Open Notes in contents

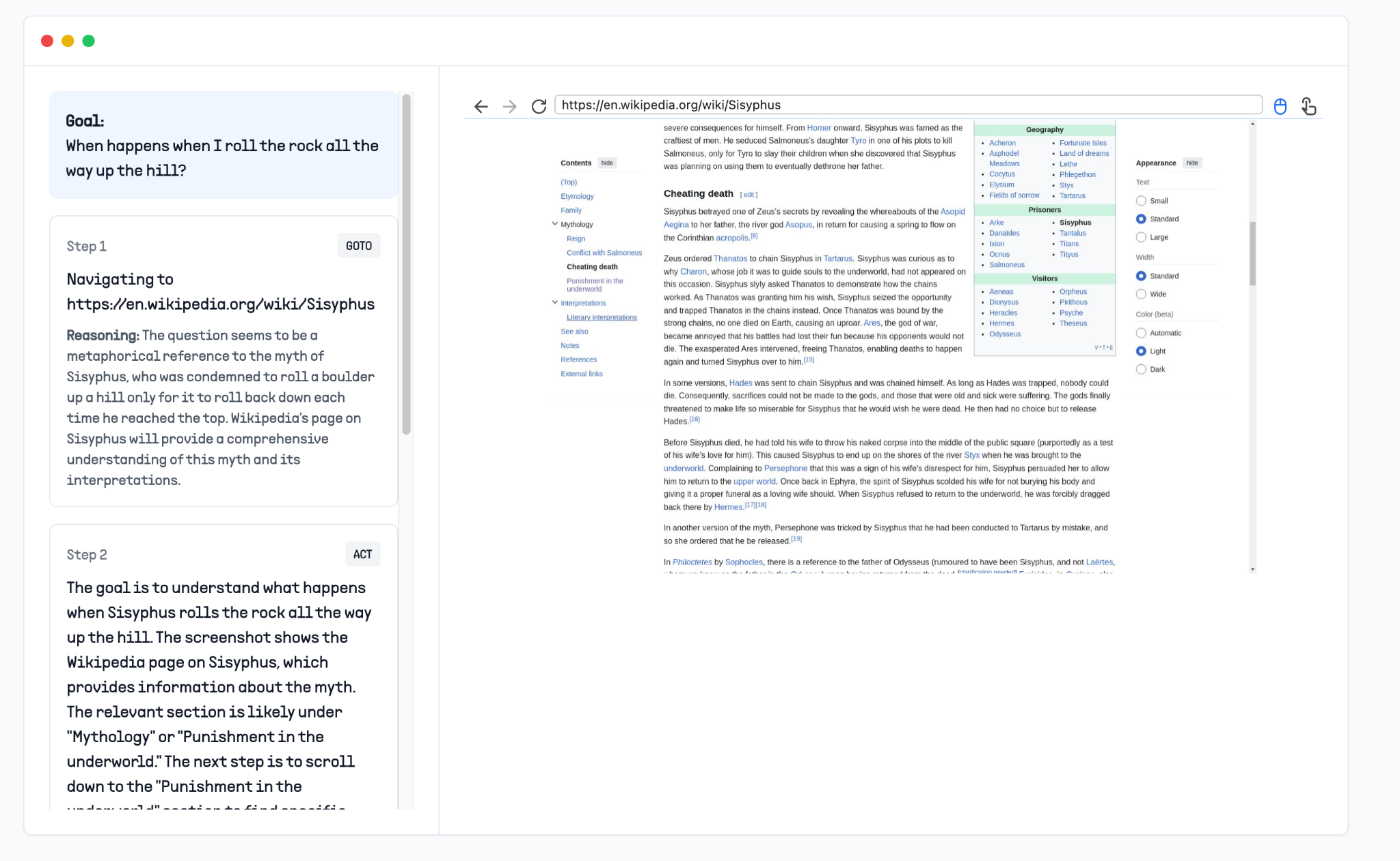point(569,346)
